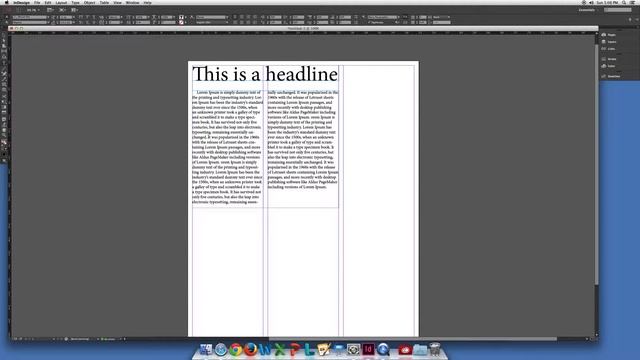The image size is (640, 360).
Task: Open Notification Center from the menu bar
Action: tap(633, 2)
